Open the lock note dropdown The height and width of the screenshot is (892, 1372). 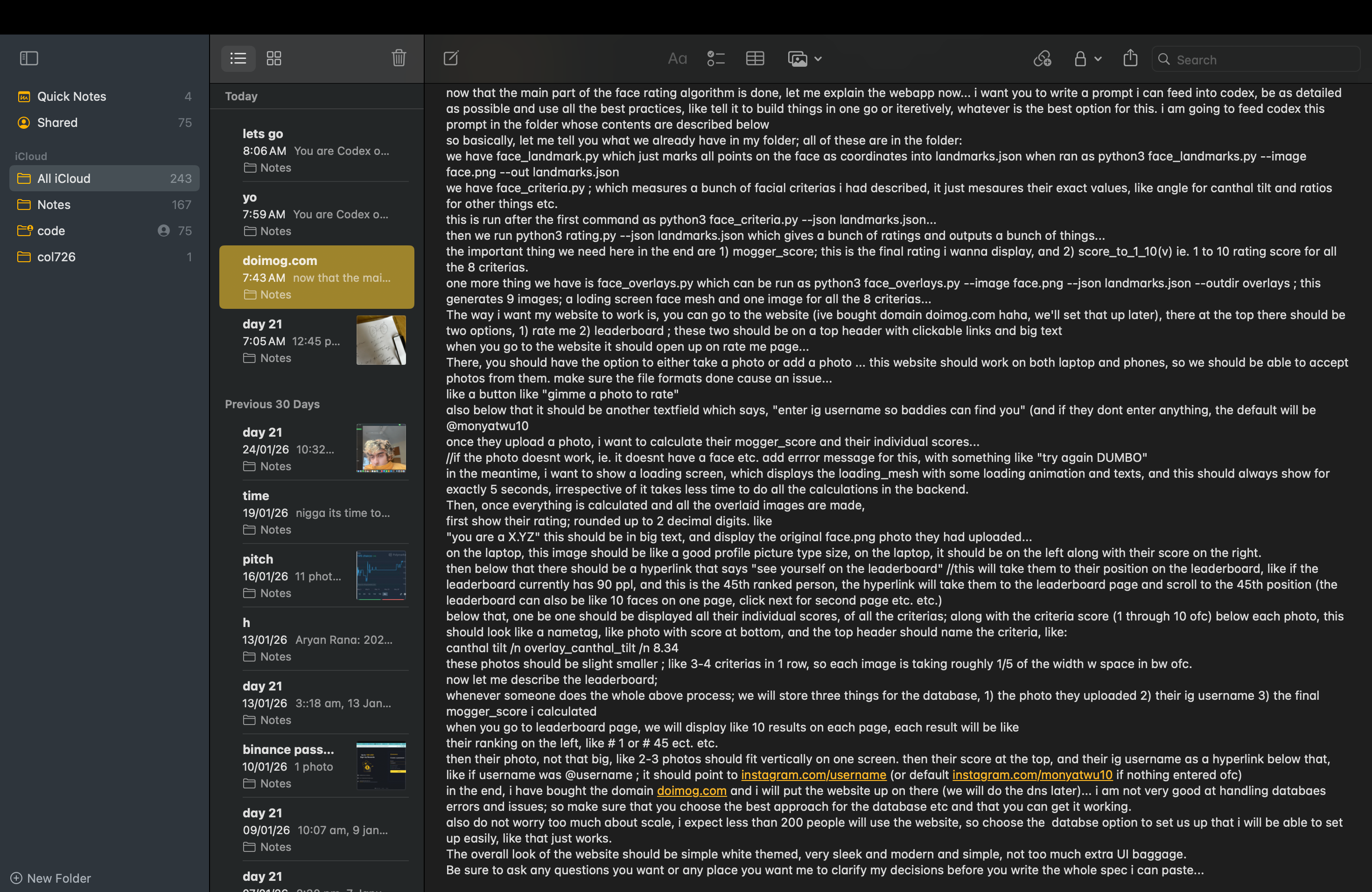1087,59
